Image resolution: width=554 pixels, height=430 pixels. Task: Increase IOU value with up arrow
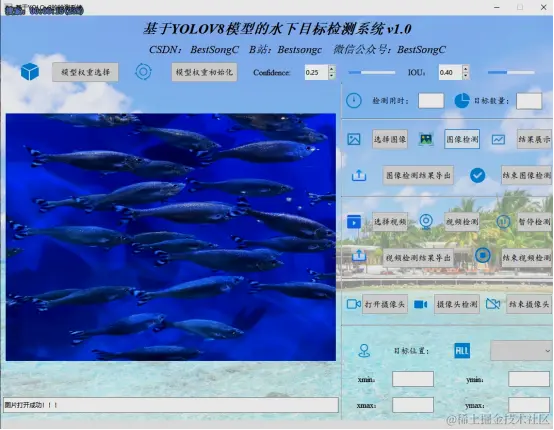click(x=466, y=69)
